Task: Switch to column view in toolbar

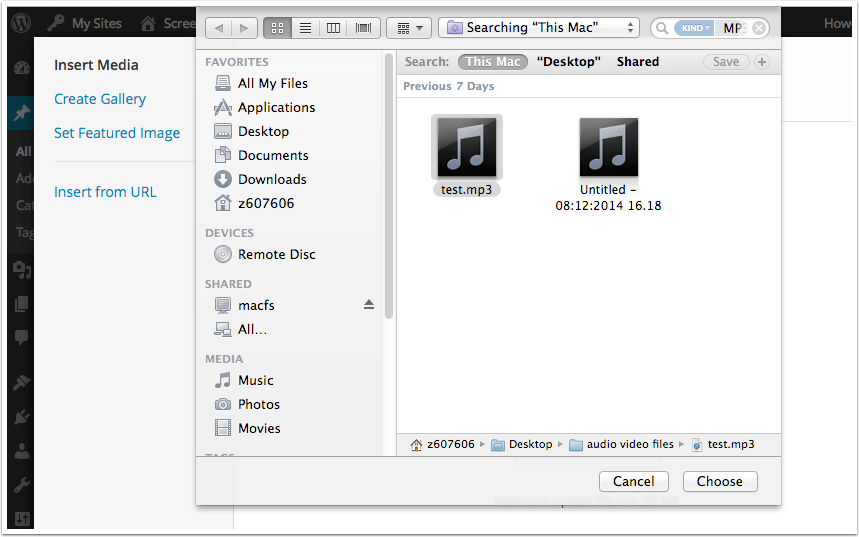Action: coord(334,28)
